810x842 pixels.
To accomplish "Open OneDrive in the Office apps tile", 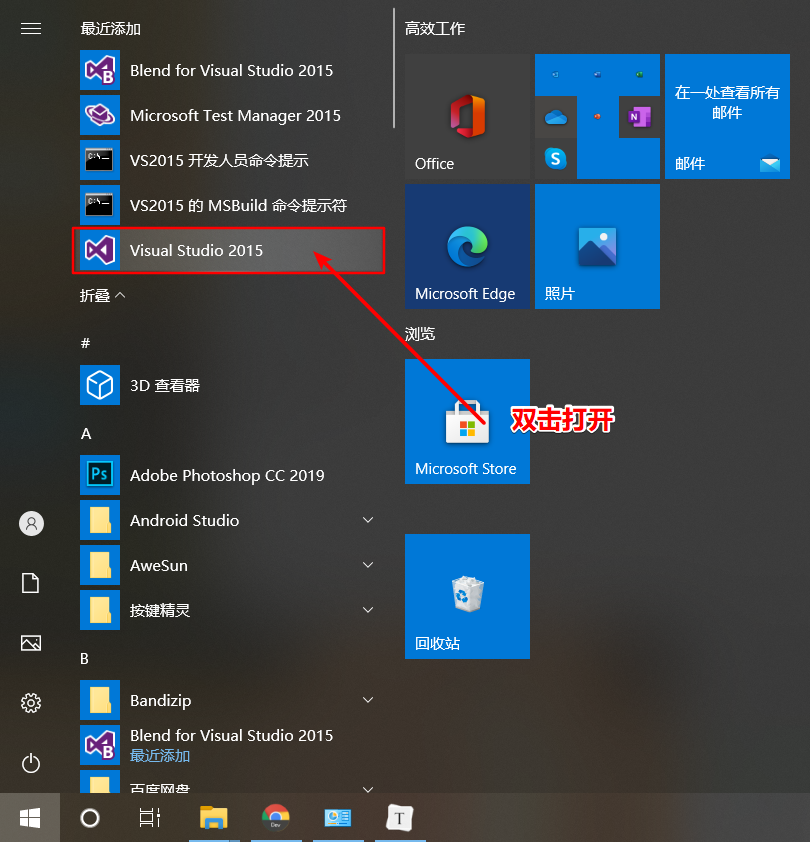I will tap(556, 117).
